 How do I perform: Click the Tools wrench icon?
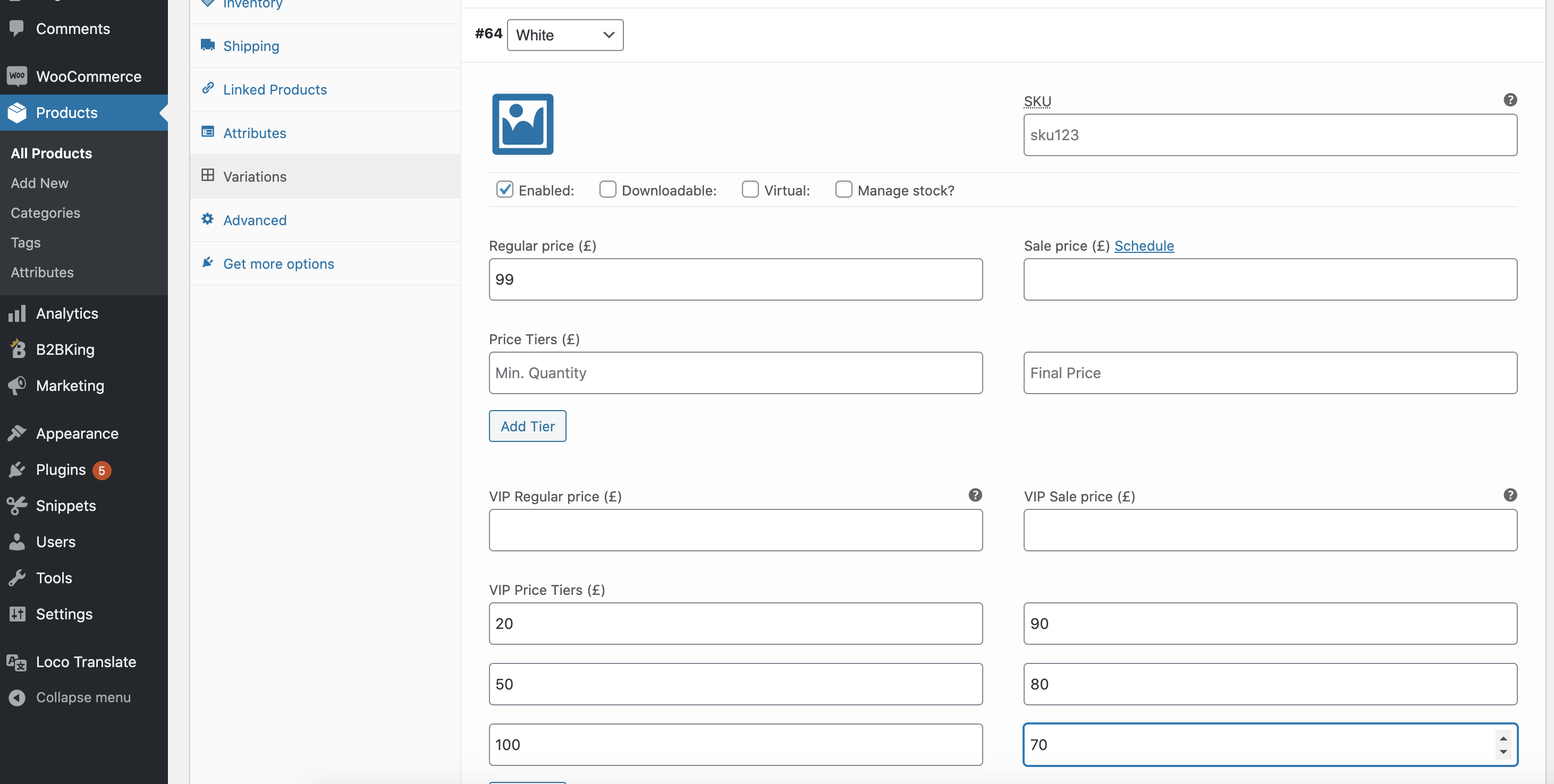pos(17,577)
